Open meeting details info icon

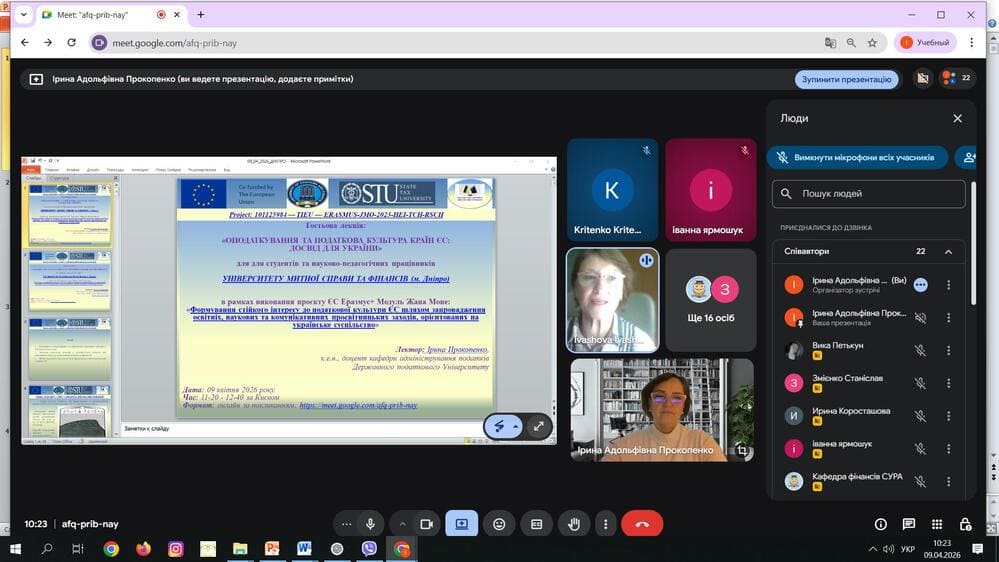point(880,524)
